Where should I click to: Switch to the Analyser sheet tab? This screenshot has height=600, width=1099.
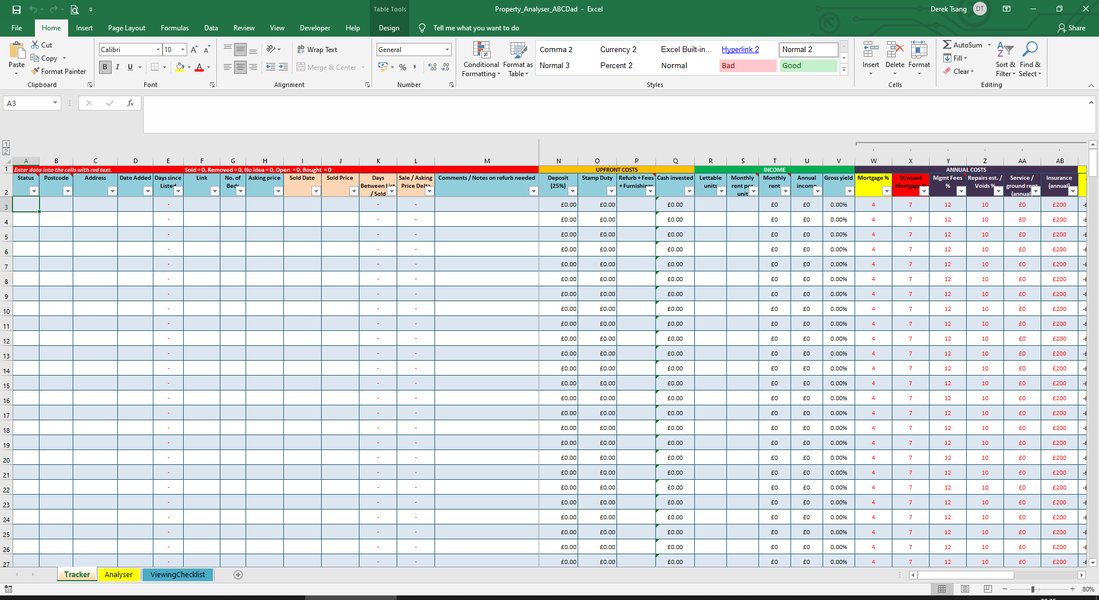pyautogui.click(x=118, y=575)
